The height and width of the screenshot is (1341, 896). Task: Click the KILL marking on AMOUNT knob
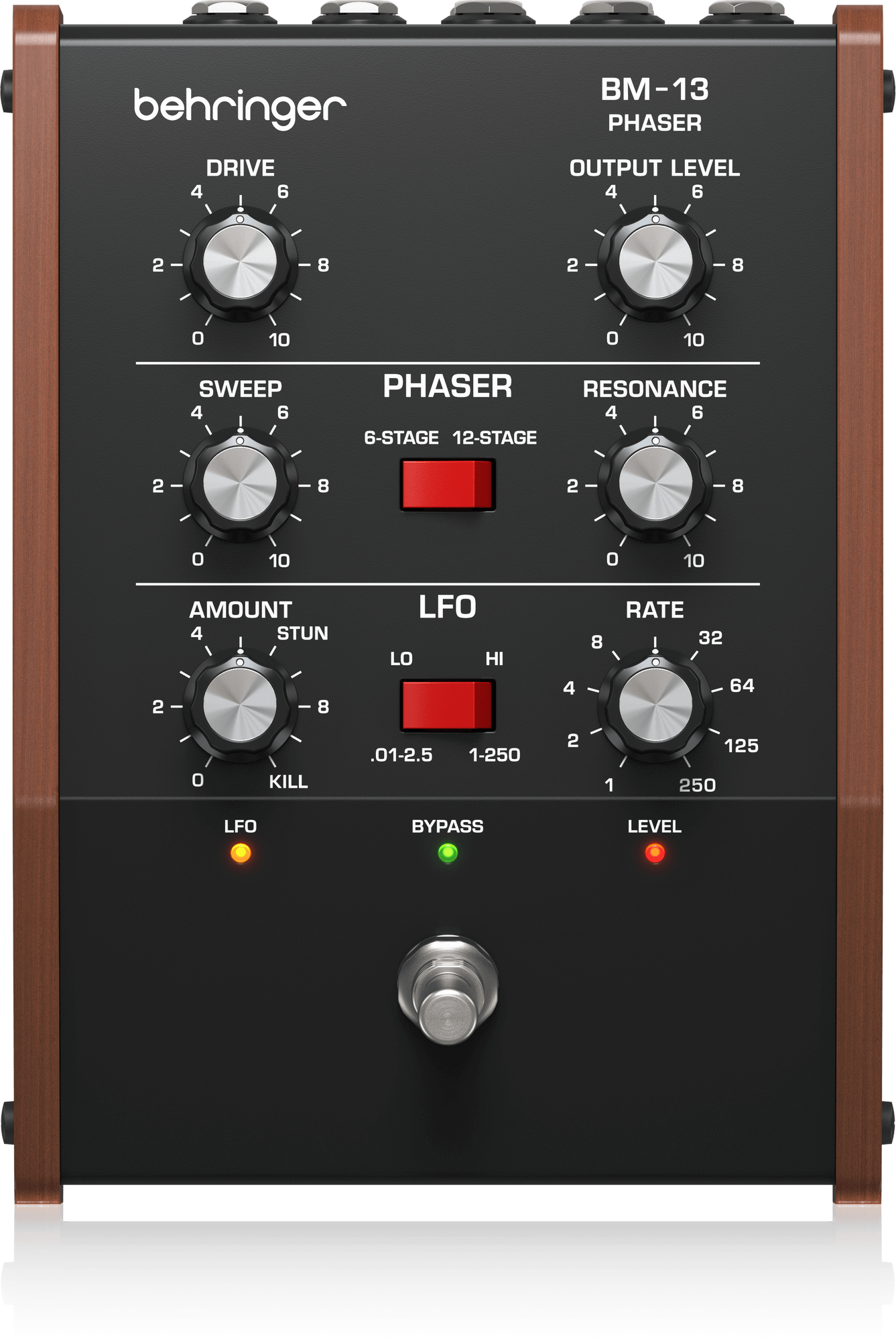tap(288, 782)
